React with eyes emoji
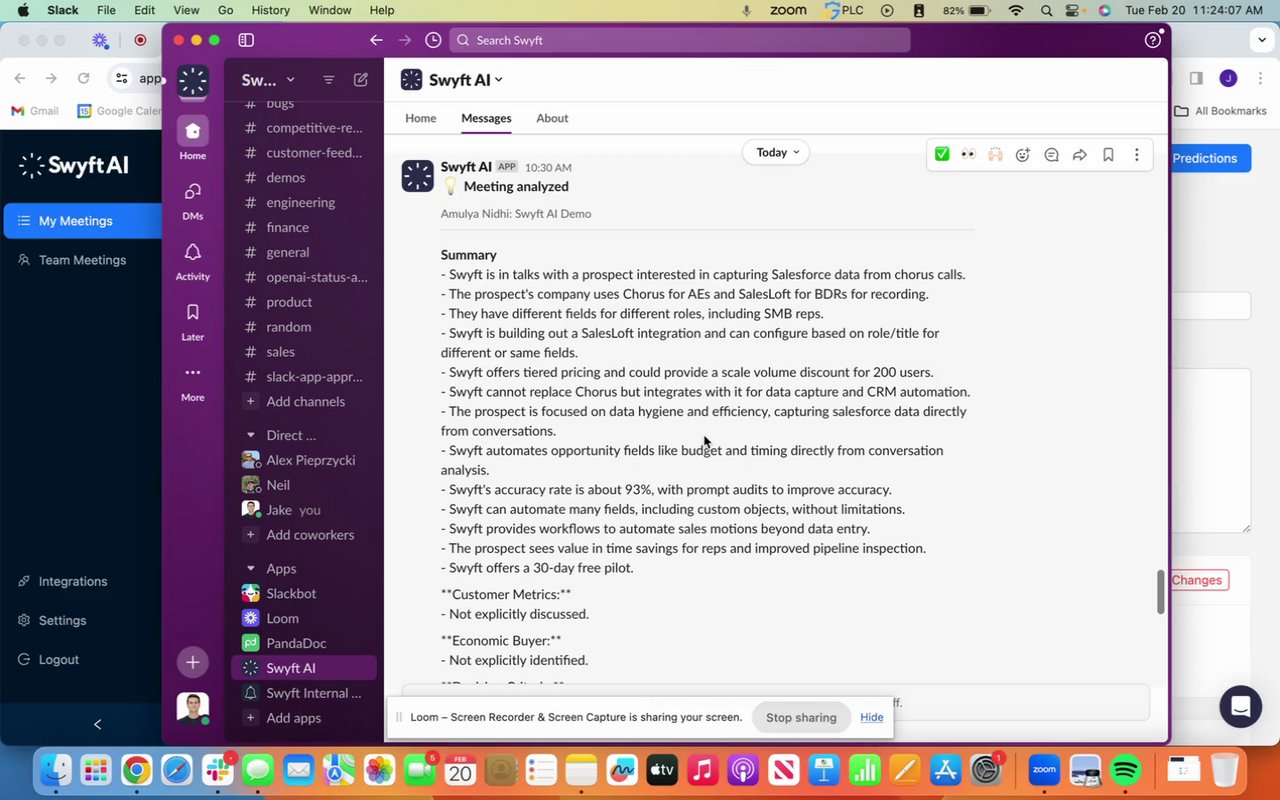 click(x=968, y=155)
